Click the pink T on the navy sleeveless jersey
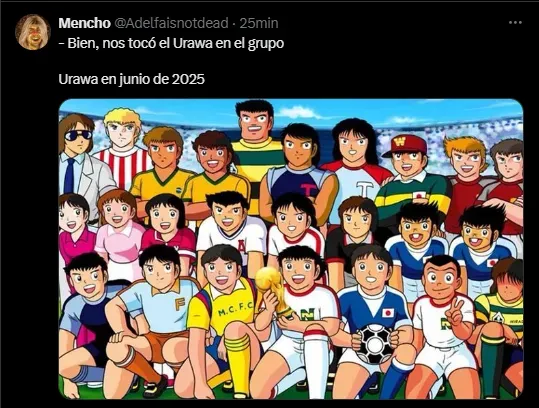The height and width of the screenshot is (408, 539). click(306, 190)
